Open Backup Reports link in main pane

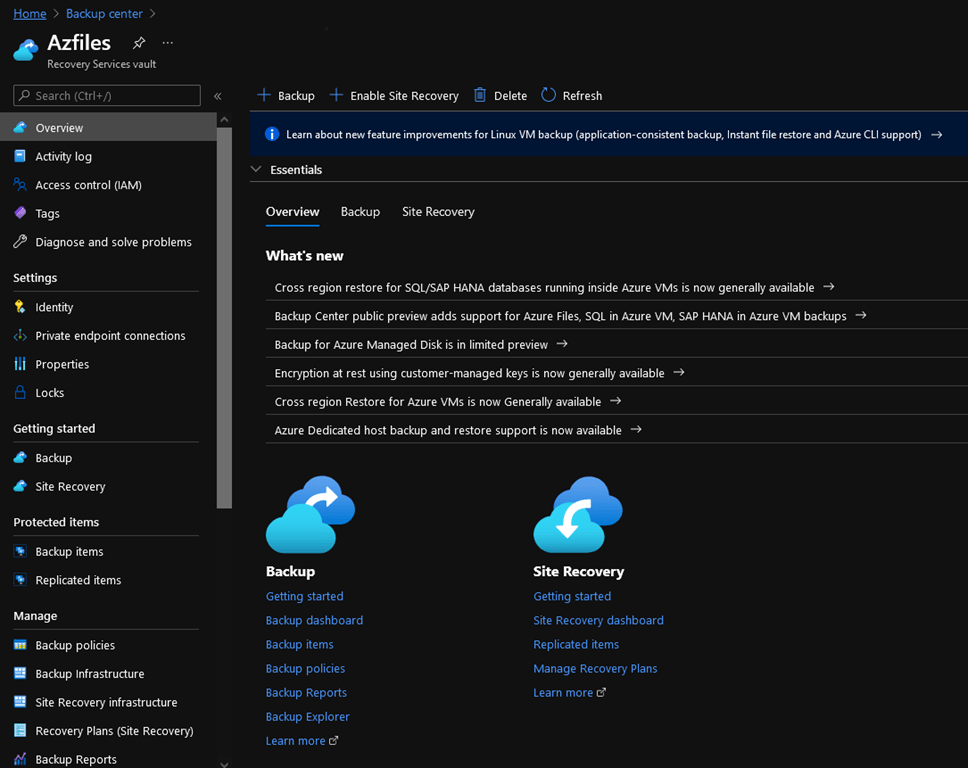click(306, 693)
